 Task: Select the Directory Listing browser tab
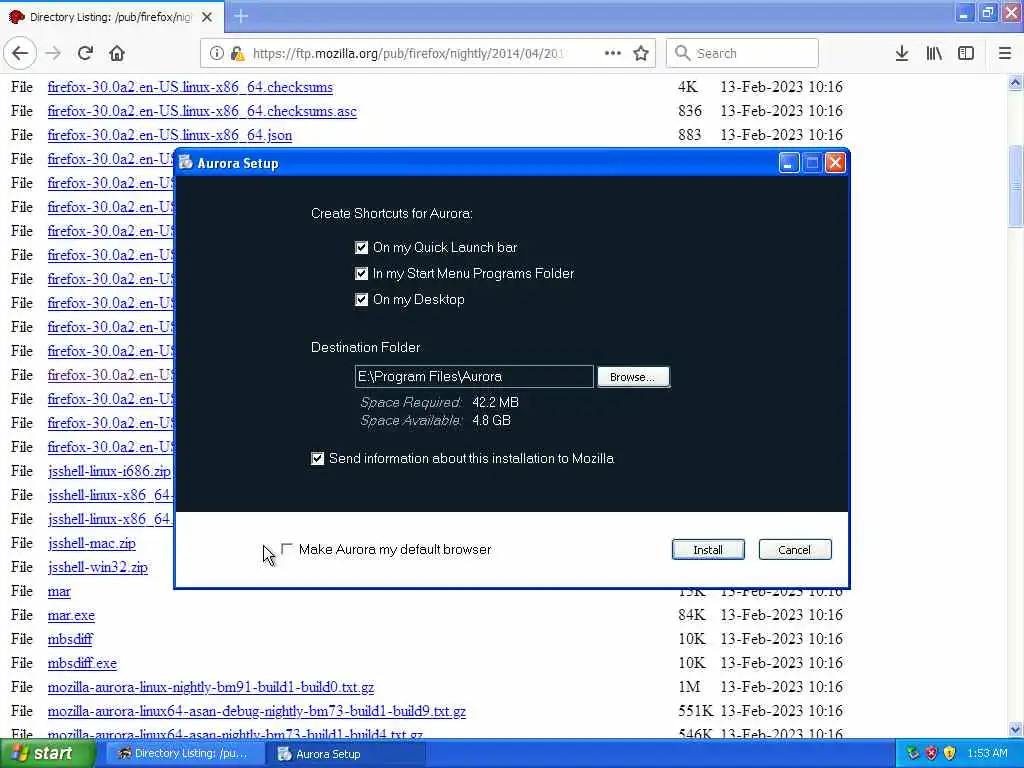pos(112,17)
